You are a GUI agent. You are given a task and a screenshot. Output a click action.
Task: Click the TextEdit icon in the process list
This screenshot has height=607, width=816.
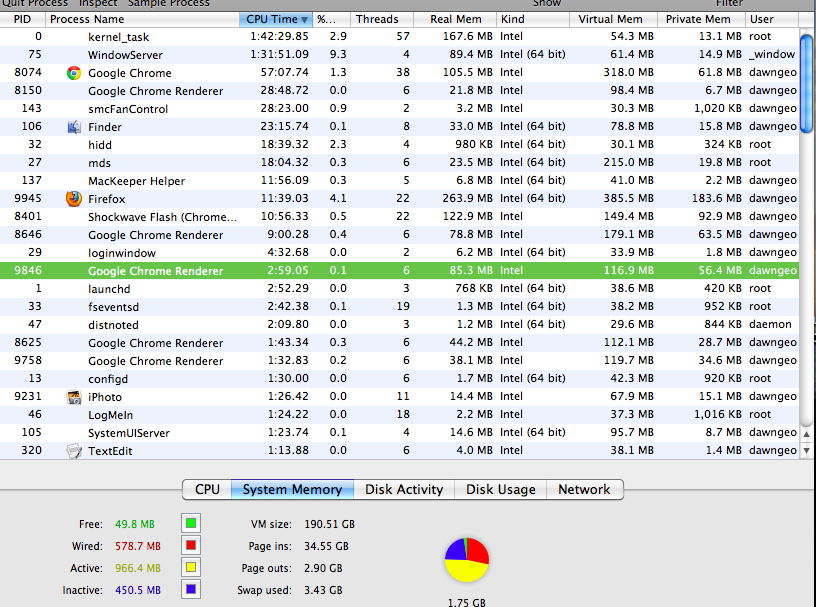(x=74, y=451)
